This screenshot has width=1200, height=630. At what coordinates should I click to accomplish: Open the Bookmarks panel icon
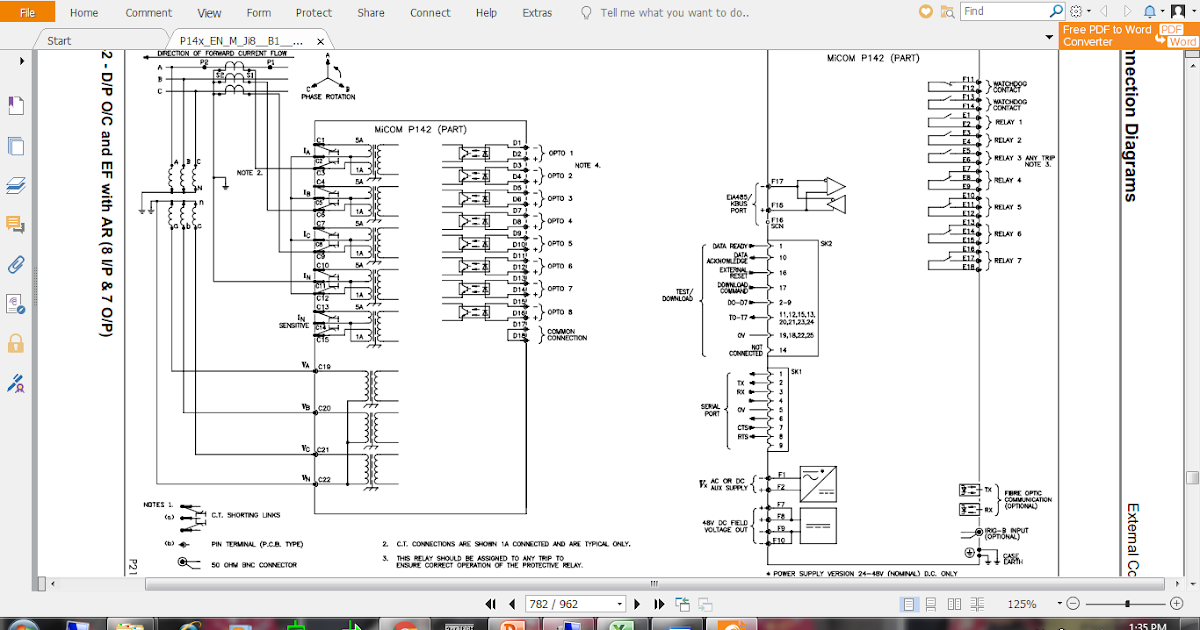(15, 103)
